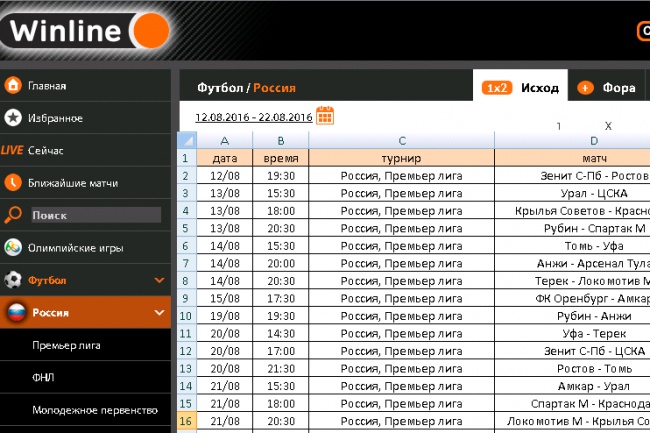
Task: Open Избранное star icon
Action: point(13,118)
